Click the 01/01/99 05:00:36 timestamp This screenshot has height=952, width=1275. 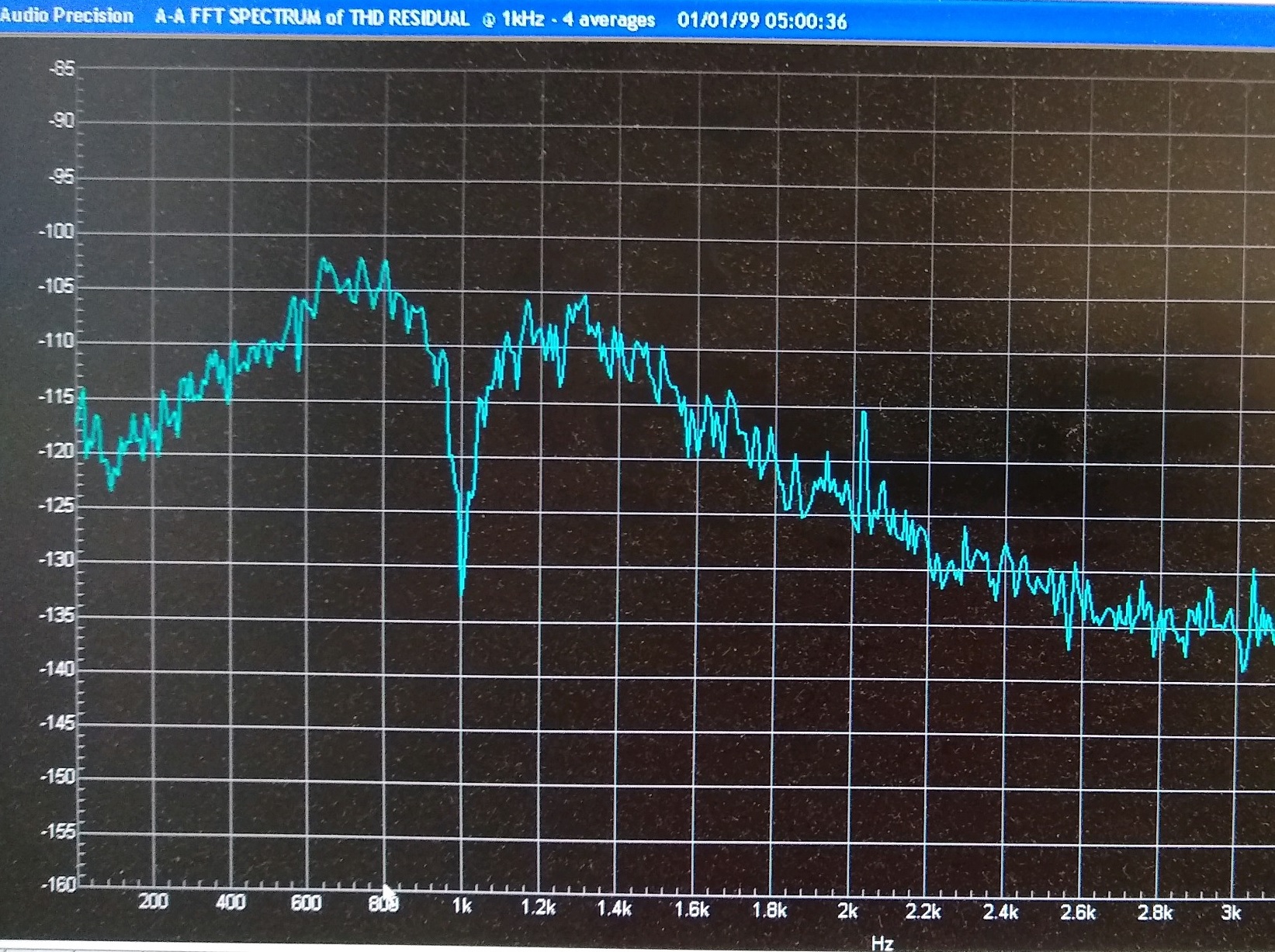(x=762, y=21)
